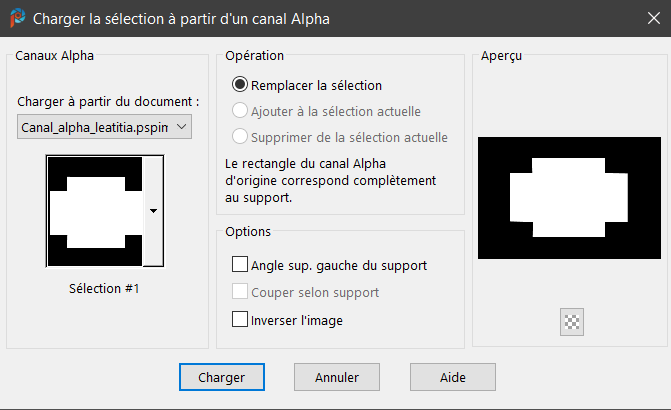Open help with the Aide button
671x410 pixels.
(452, 376)
